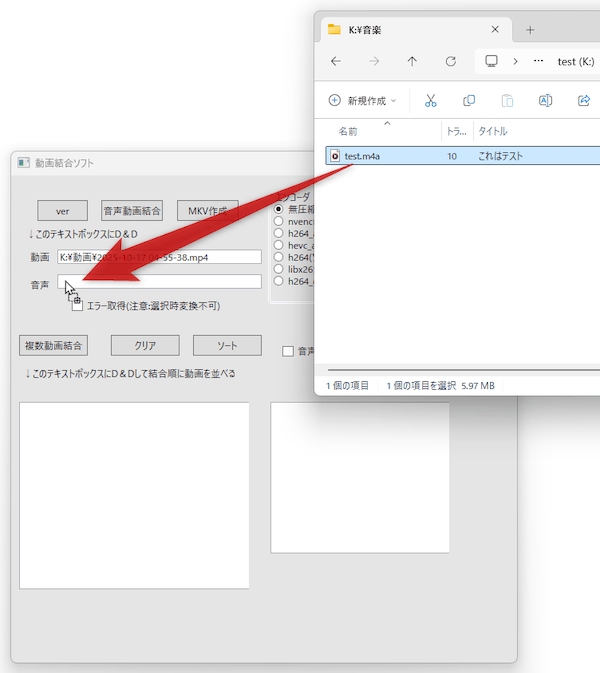This screenshot has height=673, width=600.
Task: Click the 音声 text input box
Action: point(160,282)
